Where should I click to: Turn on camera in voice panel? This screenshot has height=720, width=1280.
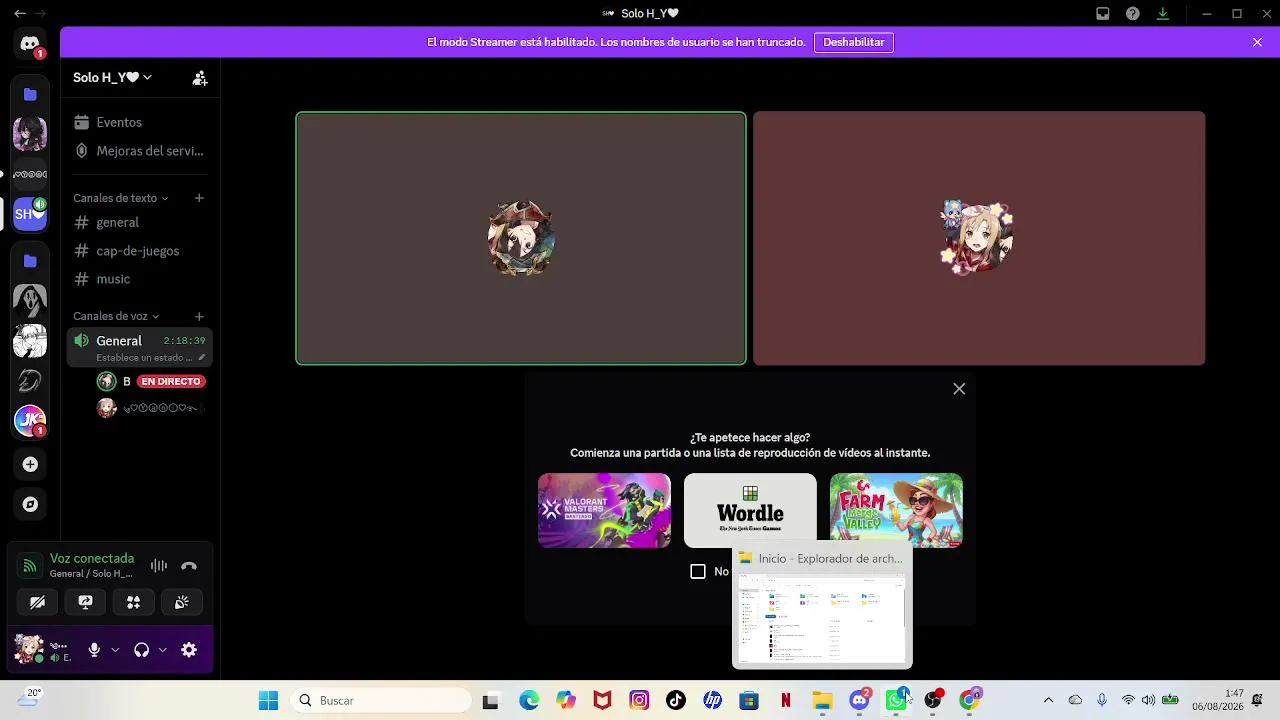click(x=37, y=602)
